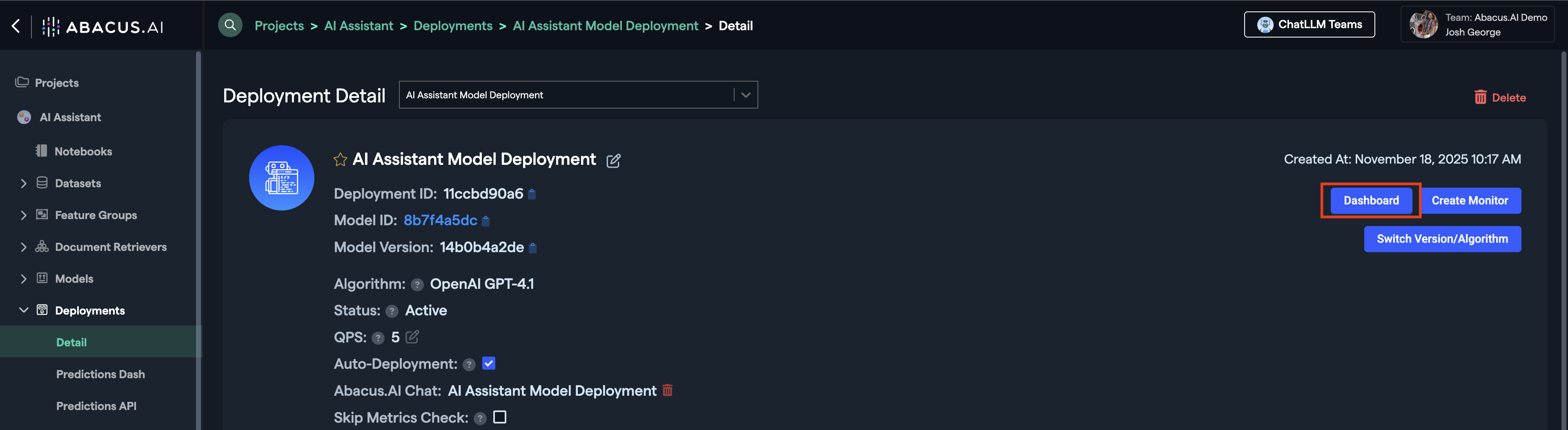Collapse the Deployments sidebar section
1568x430 pixels.
pyautogui.click(x=24, y=310)
